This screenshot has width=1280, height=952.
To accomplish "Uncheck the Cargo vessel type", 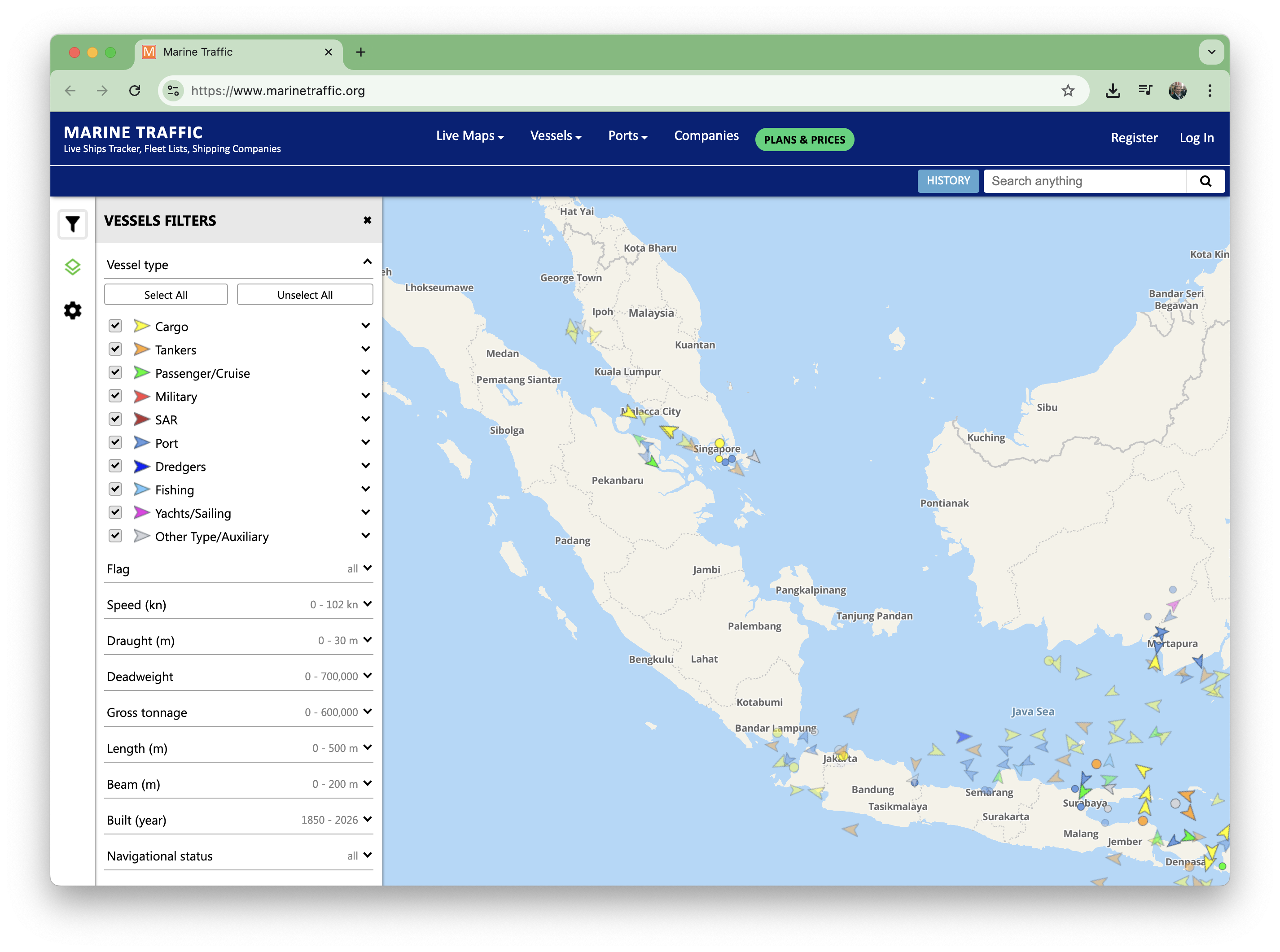I will click(115, 326).
